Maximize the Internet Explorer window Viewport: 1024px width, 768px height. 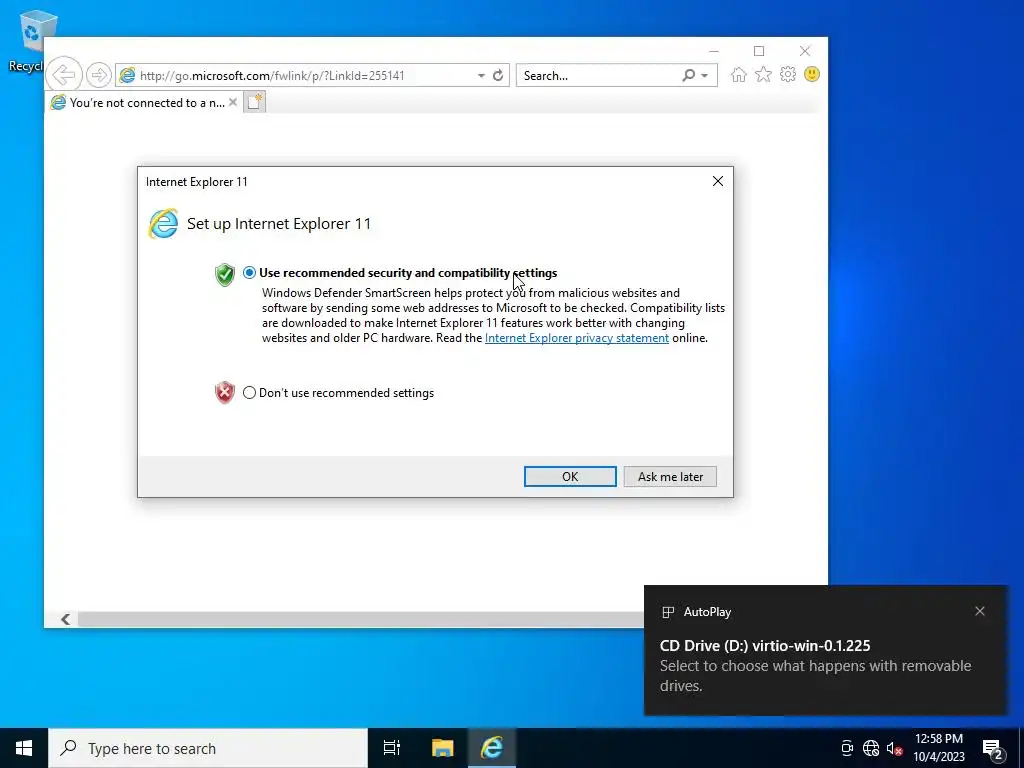click(759, 51)
